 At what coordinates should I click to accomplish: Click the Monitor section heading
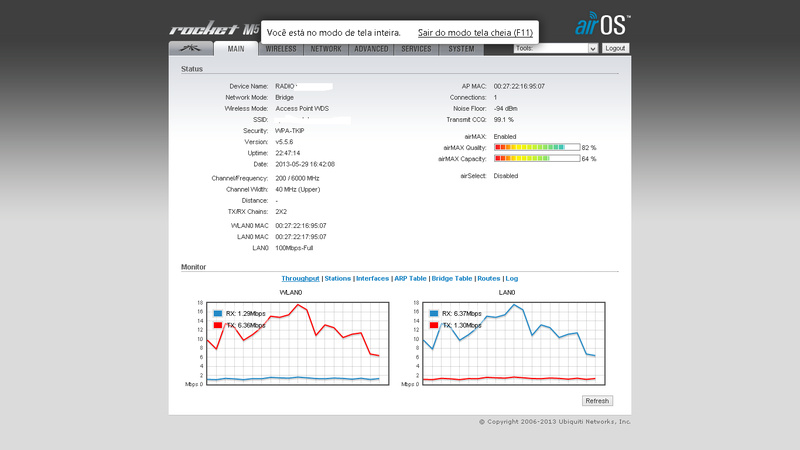coord(193,267)
